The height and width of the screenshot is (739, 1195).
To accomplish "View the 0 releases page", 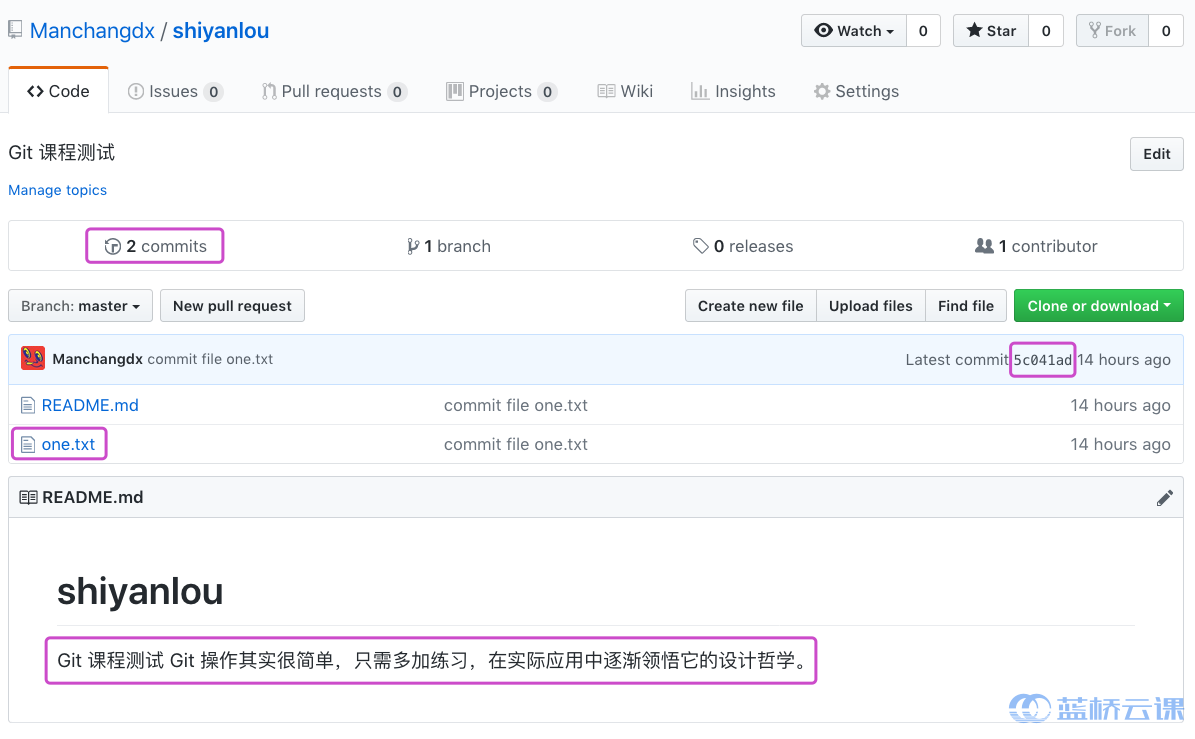I will click(x=743, y=246).
